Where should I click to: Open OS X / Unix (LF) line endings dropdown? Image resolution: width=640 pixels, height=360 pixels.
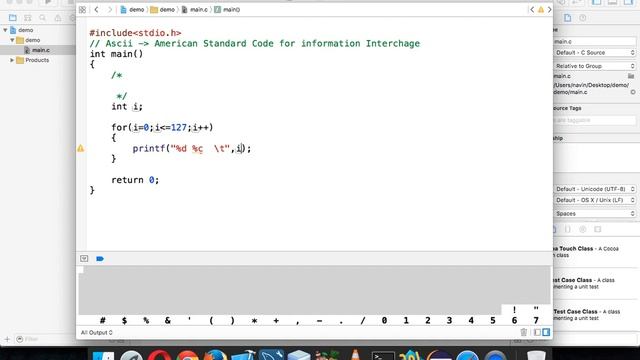pos(595,200)
